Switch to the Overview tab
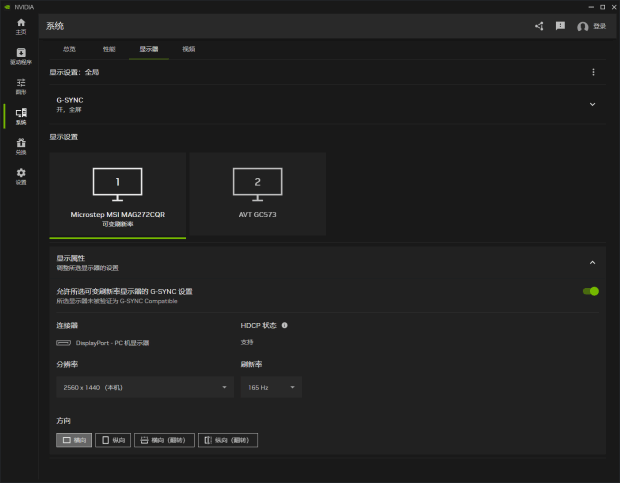 click(x=69, y=49)
